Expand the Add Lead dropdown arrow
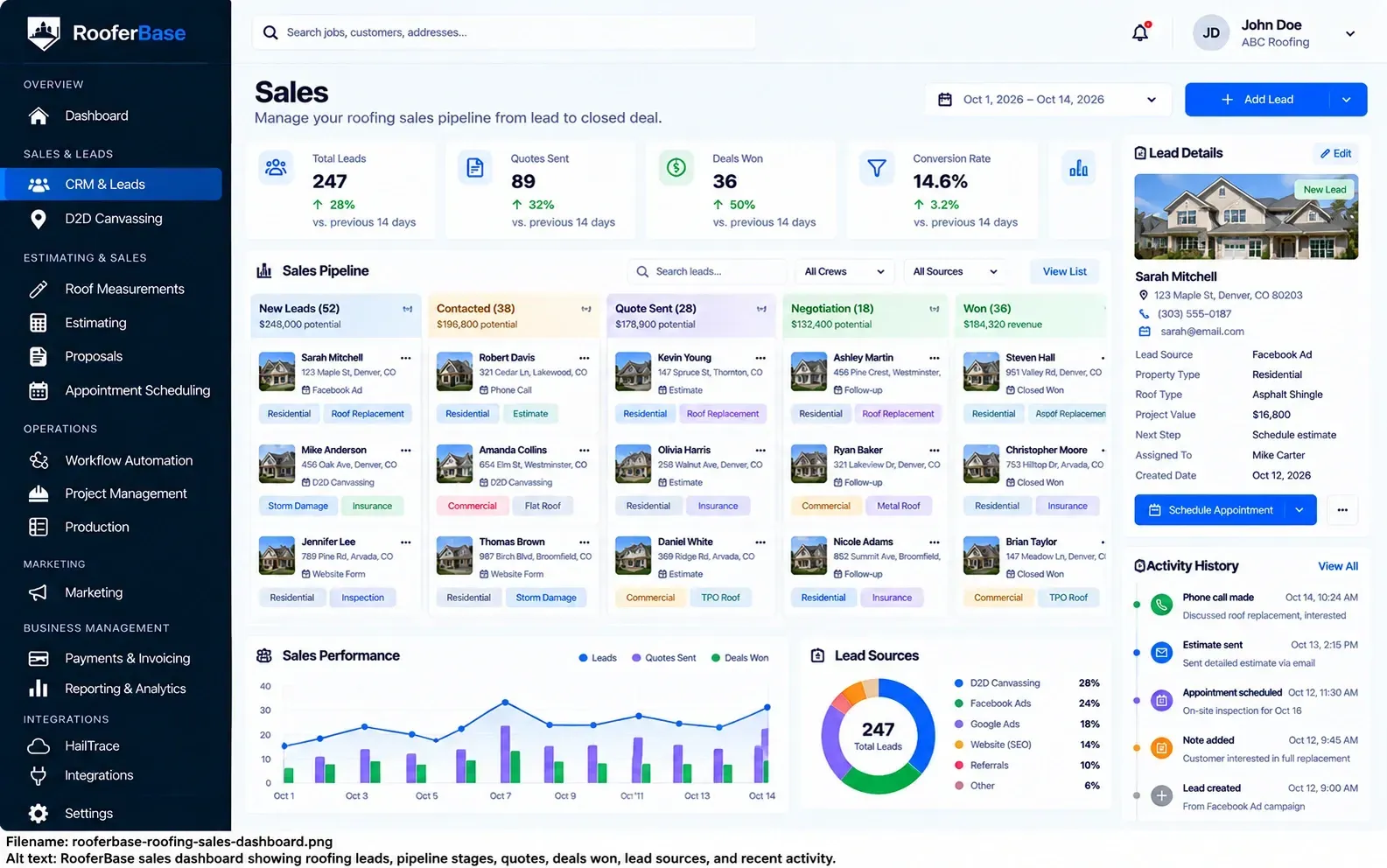The width and height of the screenshot is (1387, 868). (x=1347, y=100)
